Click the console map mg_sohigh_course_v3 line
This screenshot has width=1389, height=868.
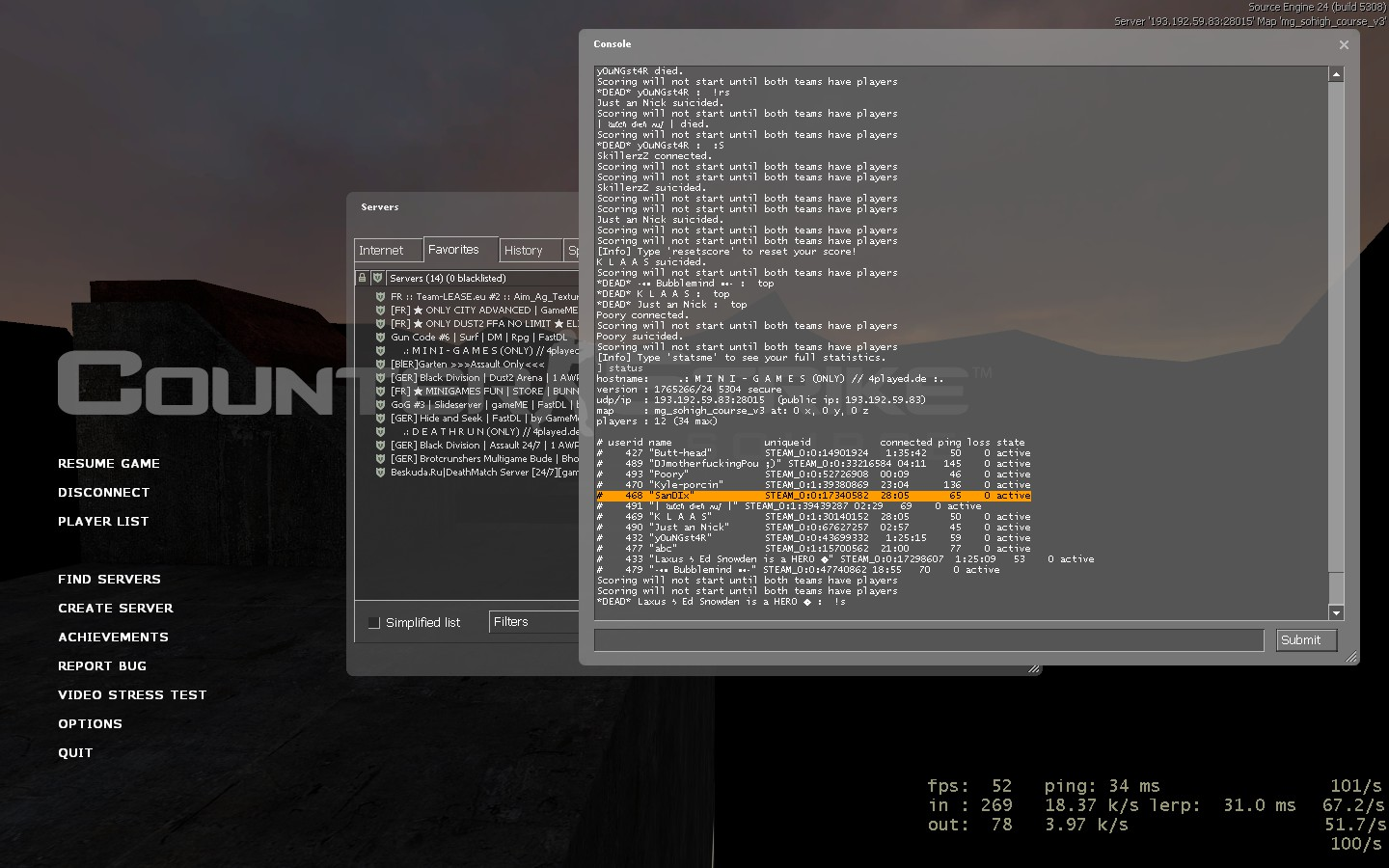pos(733,411)
